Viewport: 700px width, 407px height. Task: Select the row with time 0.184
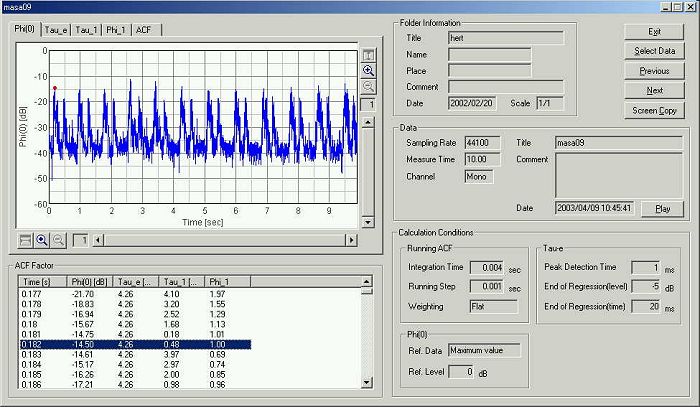(135, 365)
